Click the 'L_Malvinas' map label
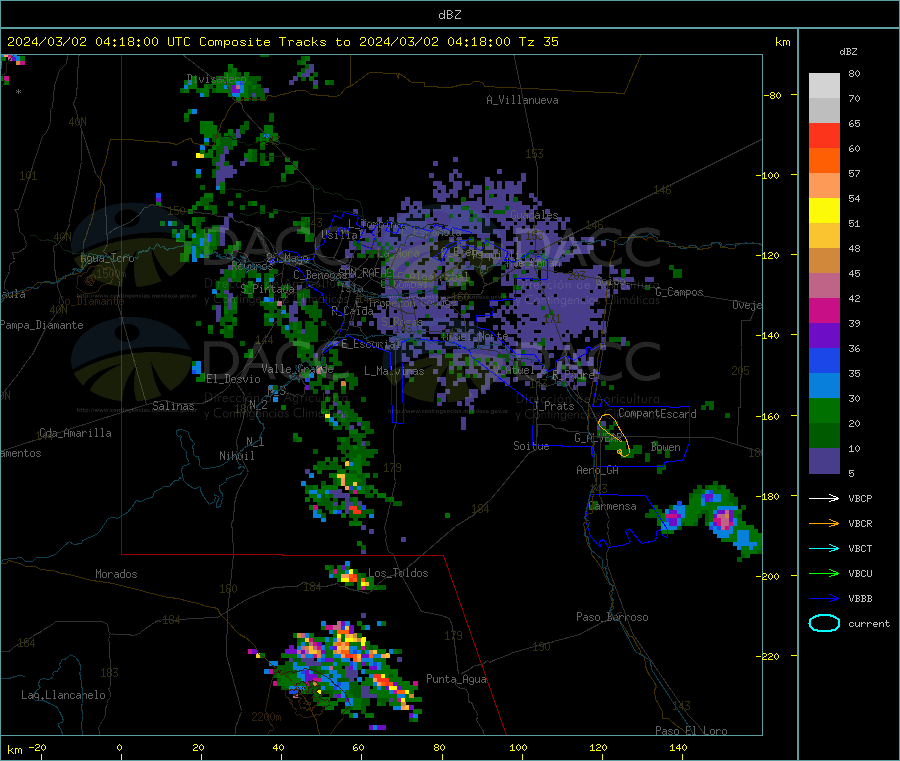Image resolution: width=900 pixels, height=761 pixels. coord(394,371)
